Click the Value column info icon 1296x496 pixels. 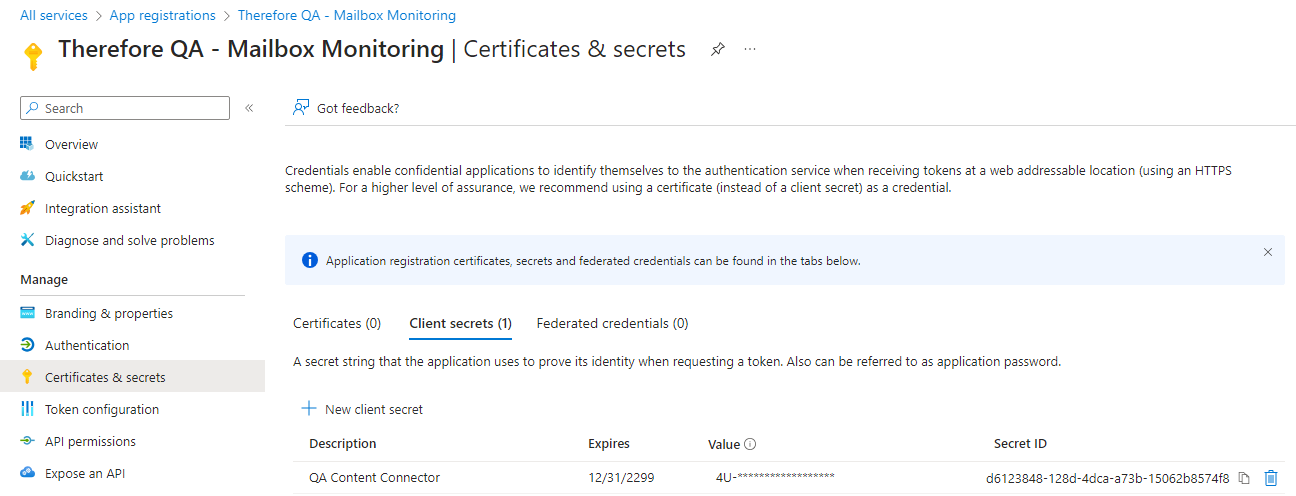750,444
